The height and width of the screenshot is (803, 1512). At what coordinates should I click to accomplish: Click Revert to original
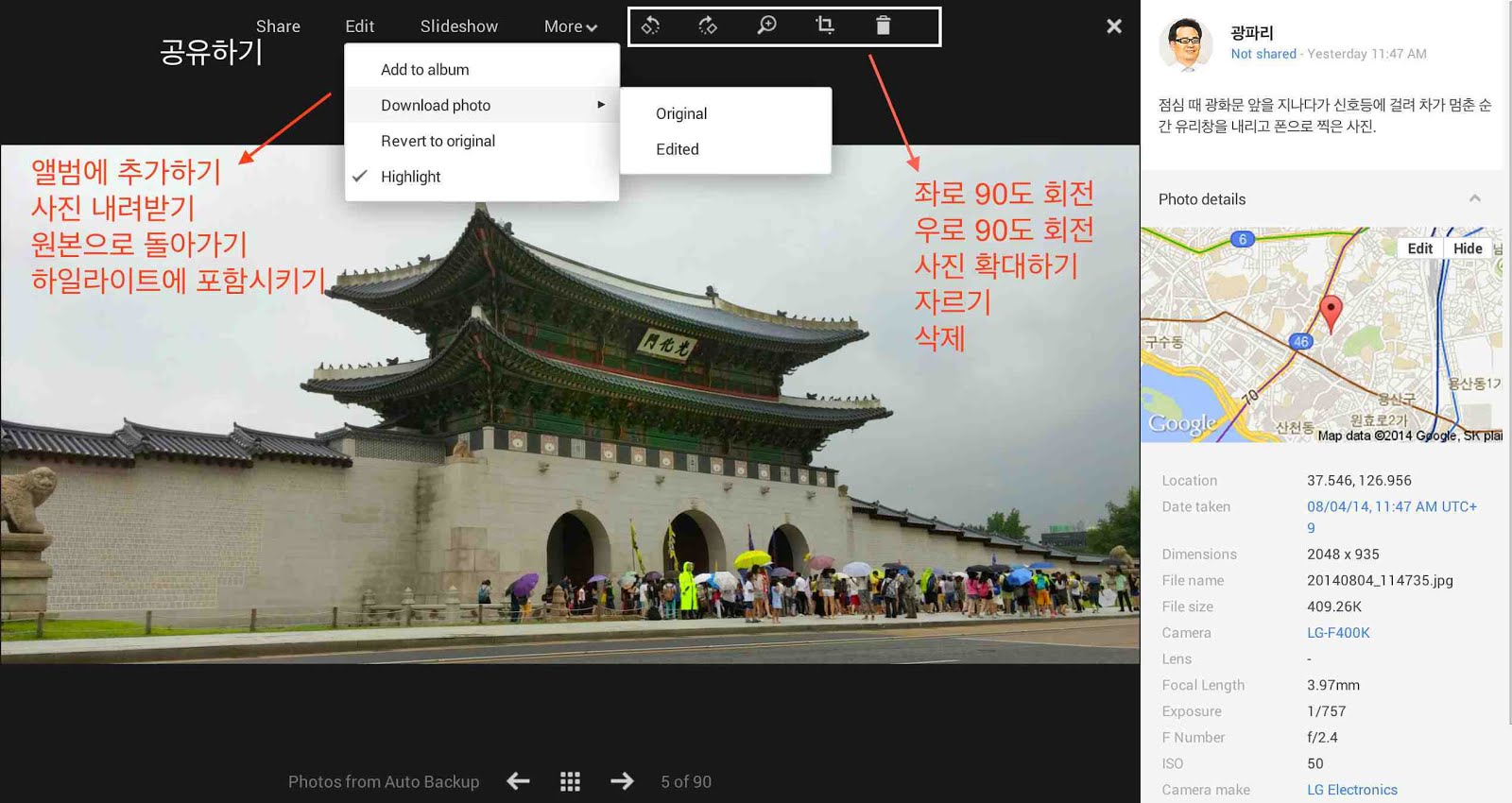click(x=438, y=141)
